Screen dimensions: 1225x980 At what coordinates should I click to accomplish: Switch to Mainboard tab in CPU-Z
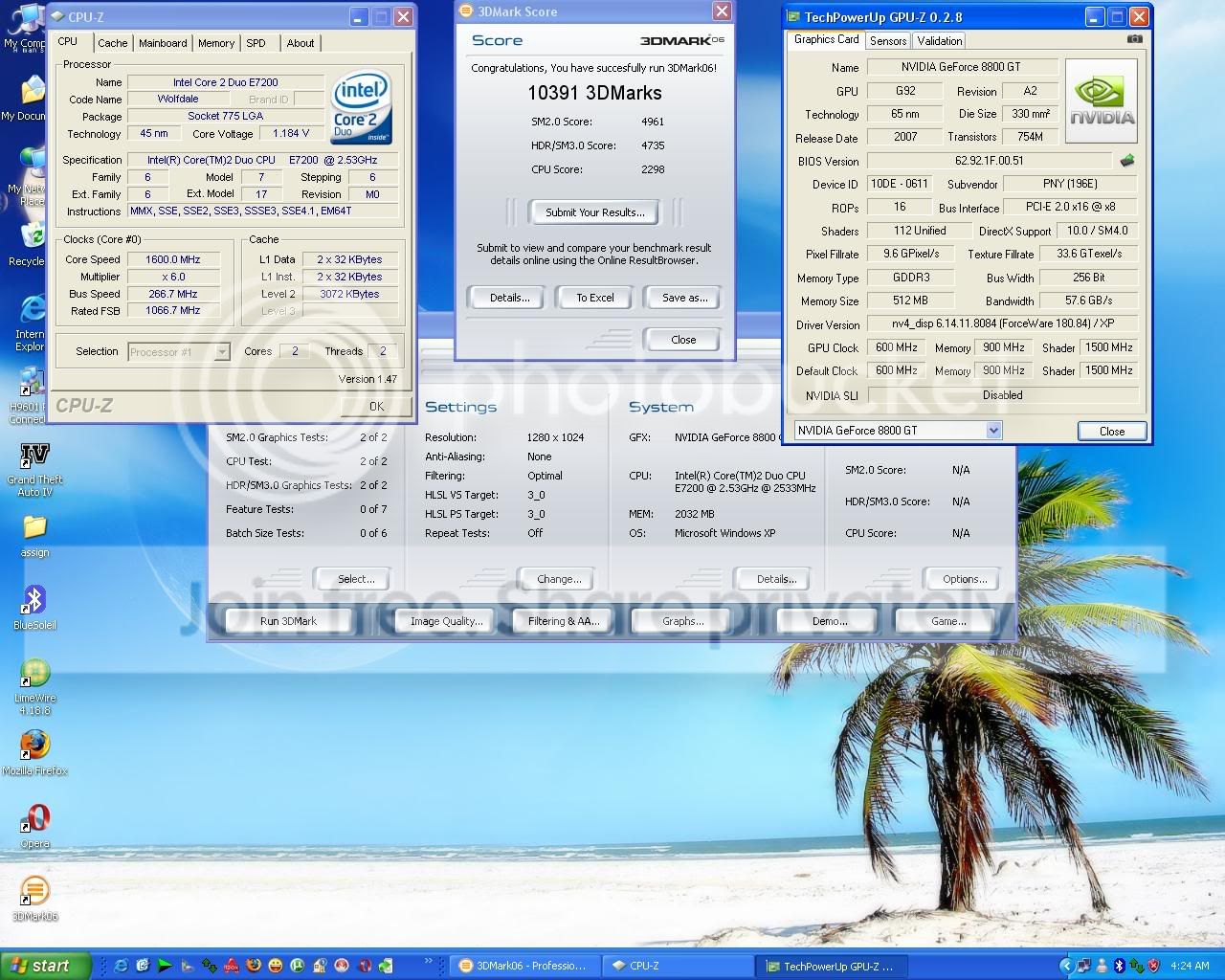163,43
